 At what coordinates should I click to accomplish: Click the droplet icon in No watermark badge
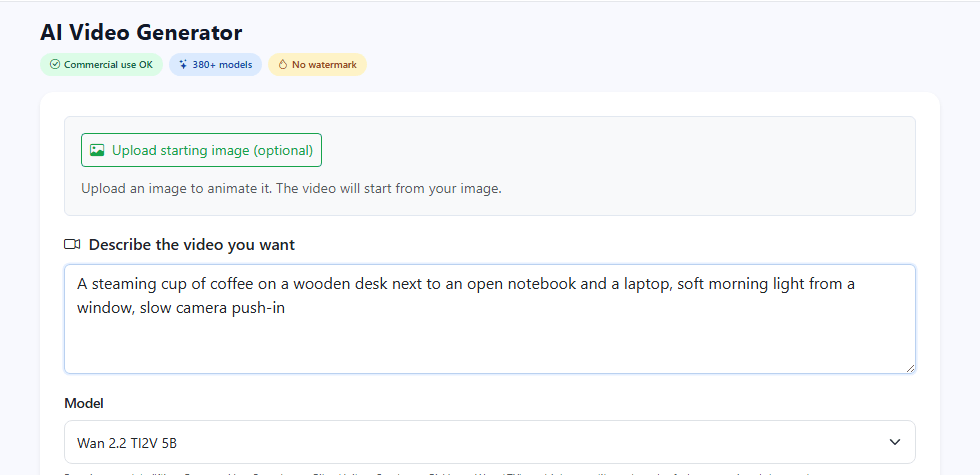click(x=282, y=64)
